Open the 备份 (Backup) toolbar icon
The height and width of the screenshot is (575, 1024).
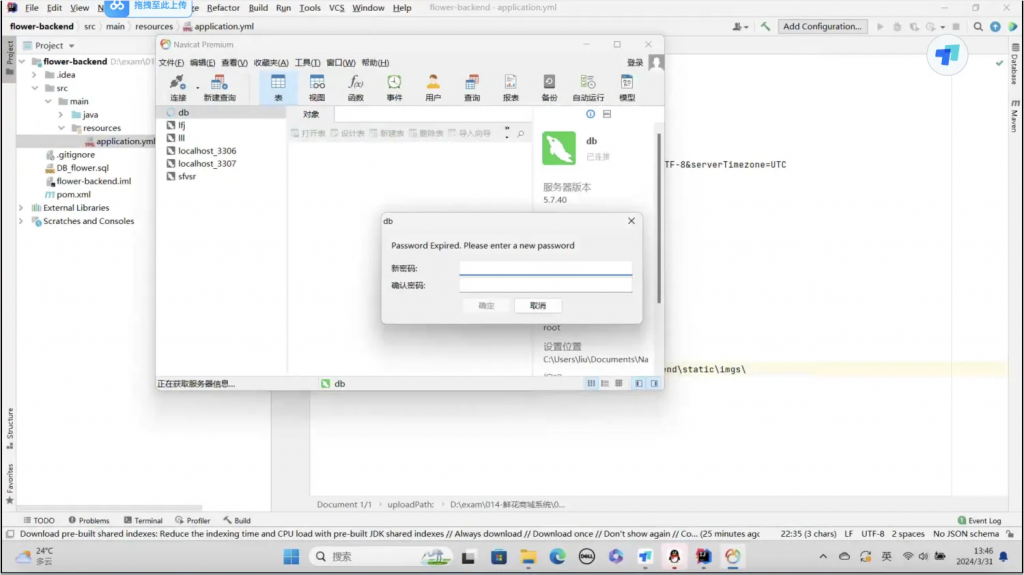(x=549, y=86)
